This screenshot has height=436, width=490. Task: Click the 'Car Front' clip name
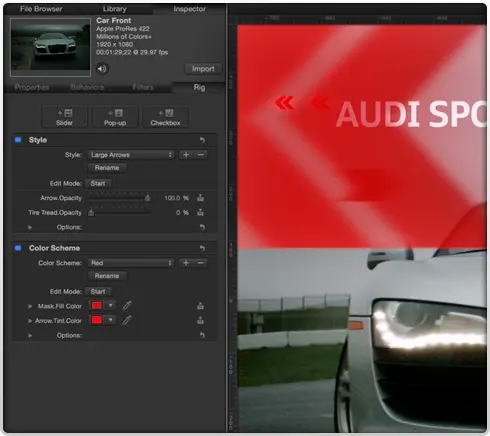(114, 20)
